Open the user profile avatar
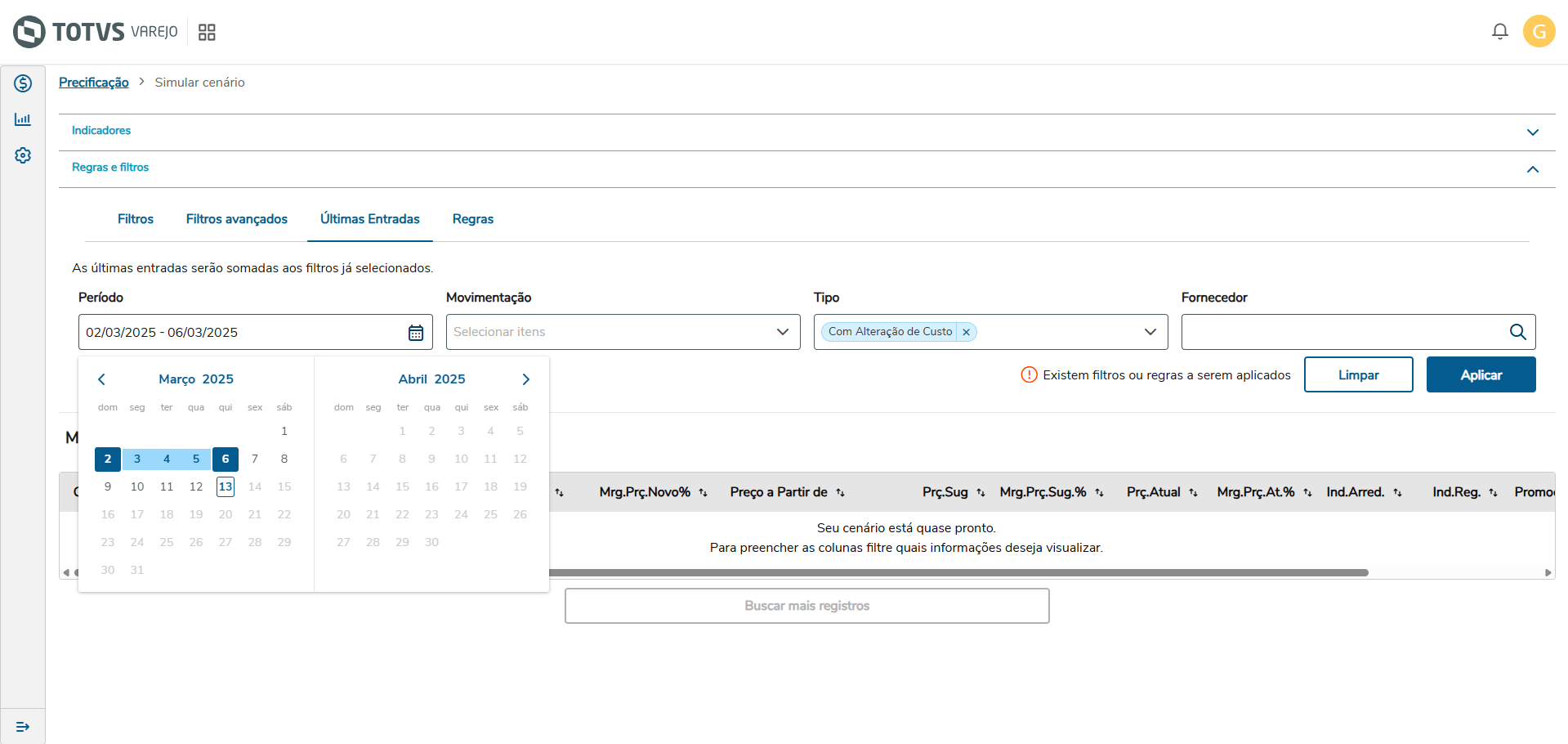 click(1539, 32)
